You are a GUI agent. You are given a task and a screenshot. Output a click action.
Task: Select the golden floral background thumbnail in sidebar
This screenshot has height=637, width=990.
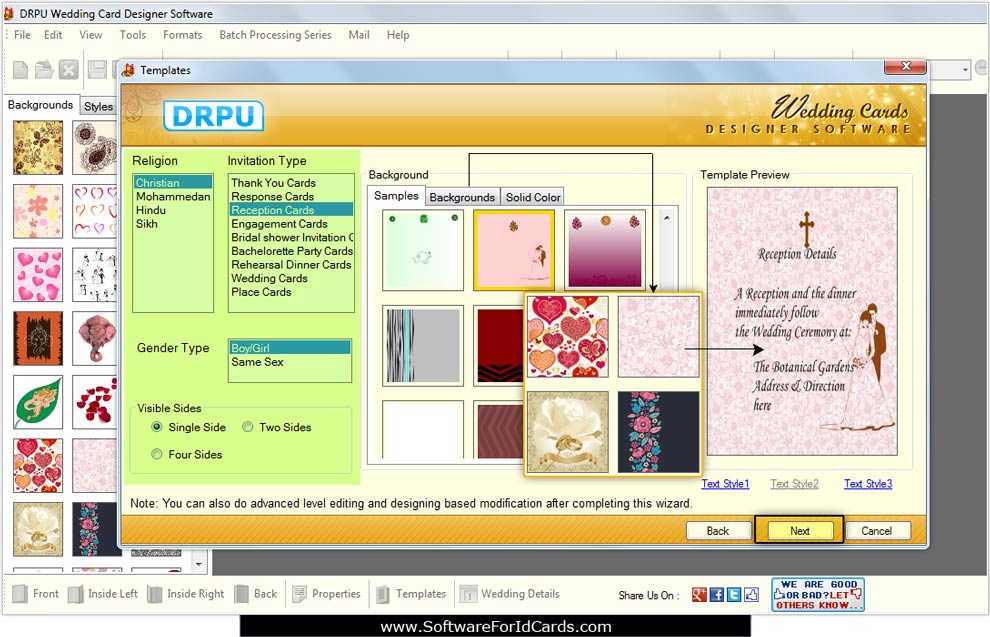38,148
